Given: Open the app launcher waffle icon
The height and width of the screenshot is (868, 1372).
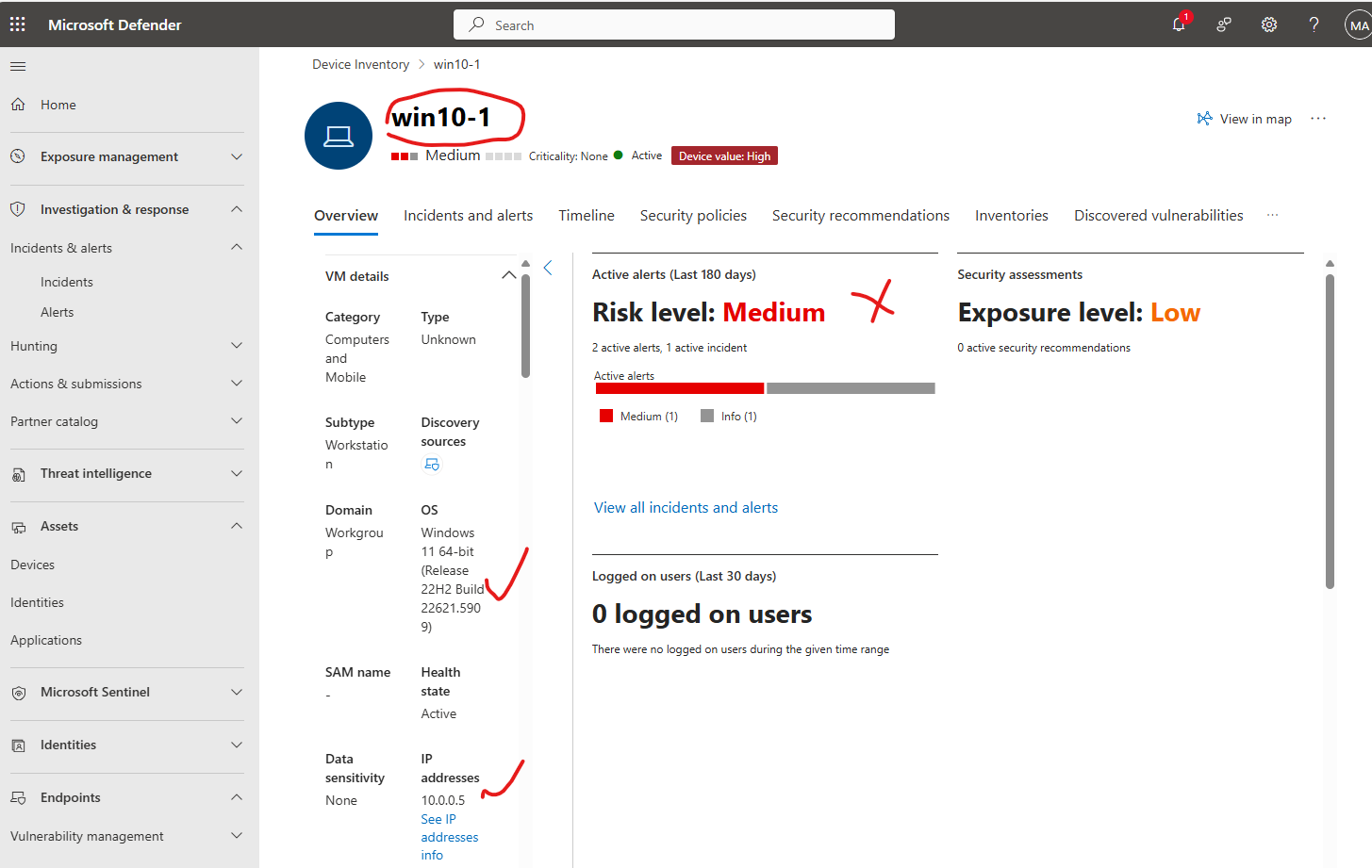Looking at the screenshot, I should pyautogui.click(x=18, y=25).
